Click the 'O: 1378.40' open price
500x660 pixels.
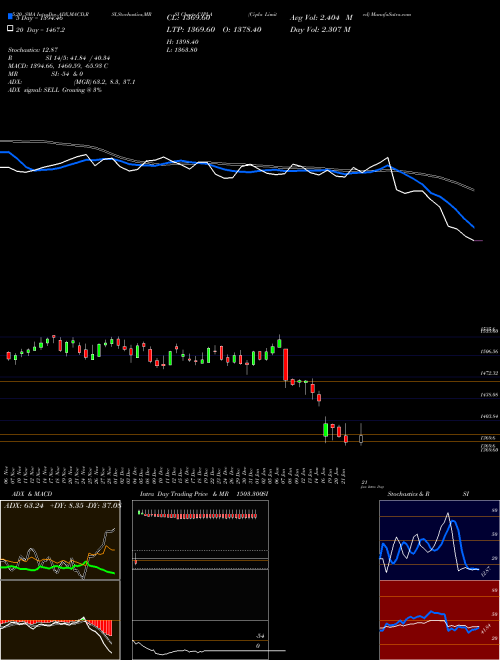(x=242, y=29)
